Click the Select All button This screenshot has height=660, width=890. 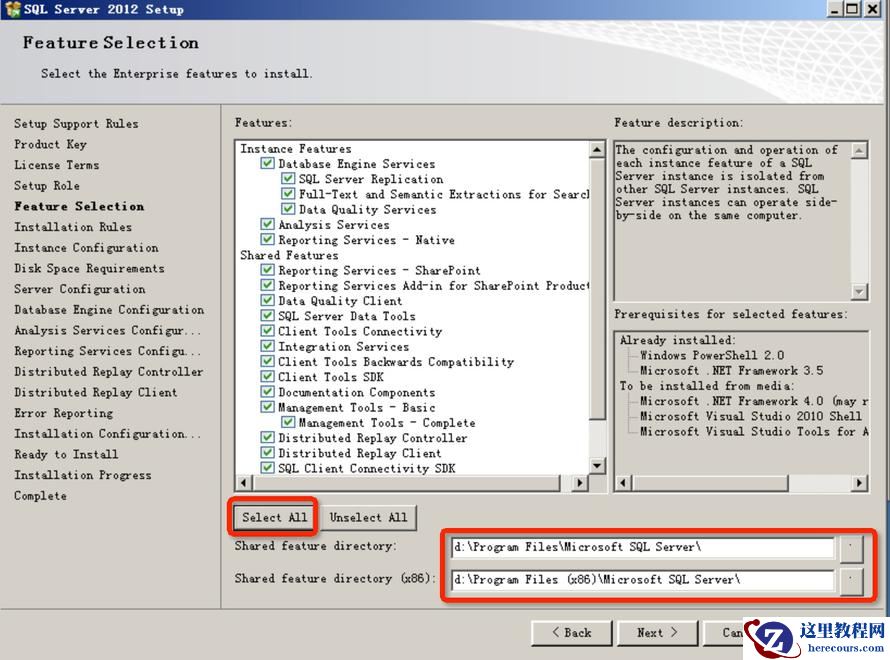(x=274, y=517)
